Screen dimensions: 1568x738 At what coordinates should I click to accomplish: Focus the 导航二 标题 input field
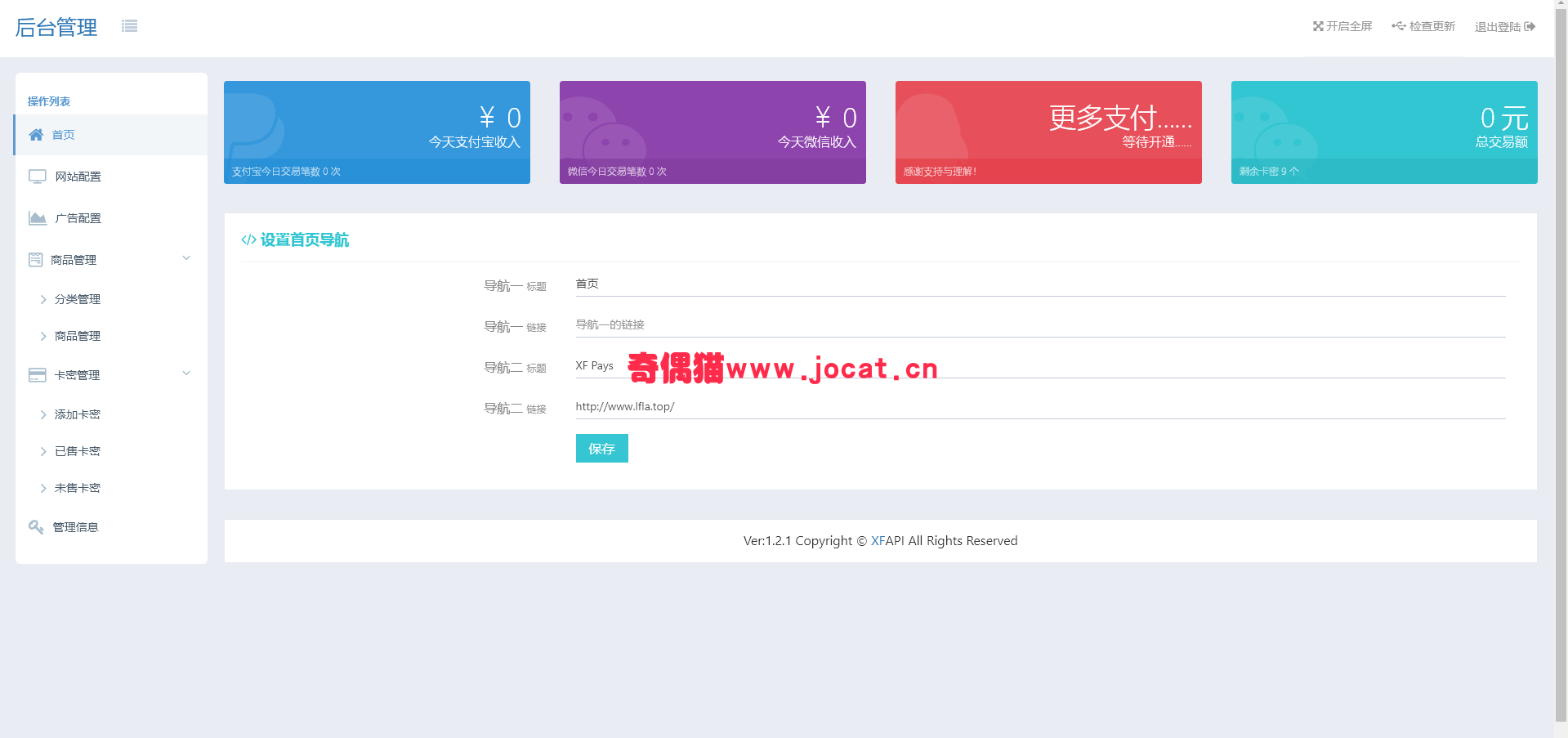pos(1040,365)
